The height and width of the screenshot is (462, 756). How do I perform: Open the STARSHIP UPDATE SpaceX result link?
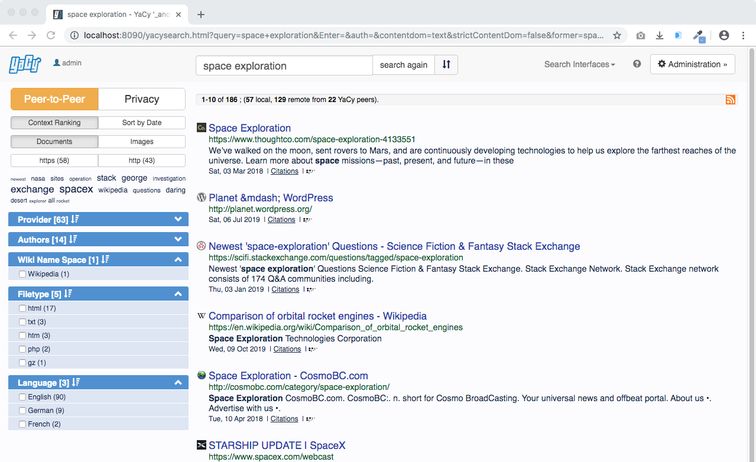tap(270, 444)
